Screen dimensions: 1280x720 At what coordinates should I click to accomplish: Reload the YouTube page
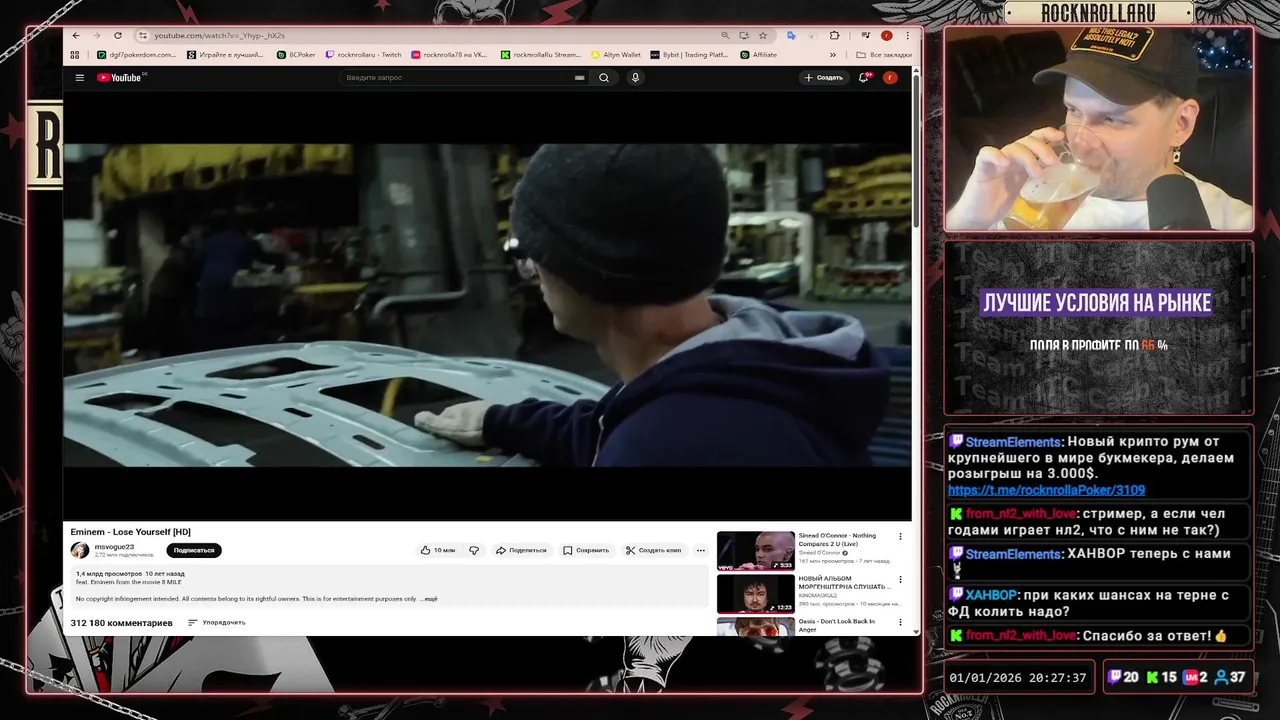coord(118,35)
